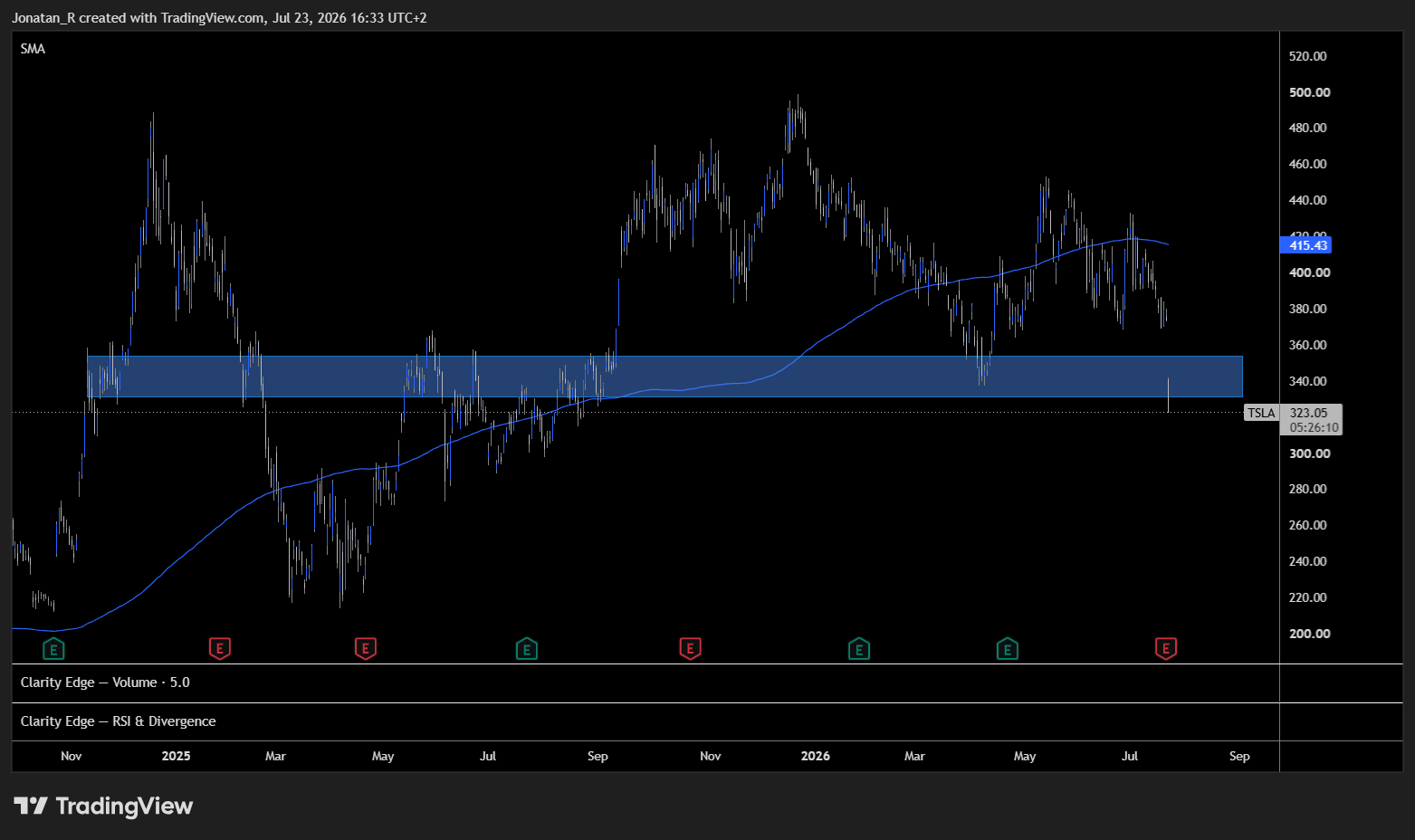This screenshot has height=840, width=1415.
Task: Click the blue 415.43 SMA price label
Action: click(x=1308, y=245)
